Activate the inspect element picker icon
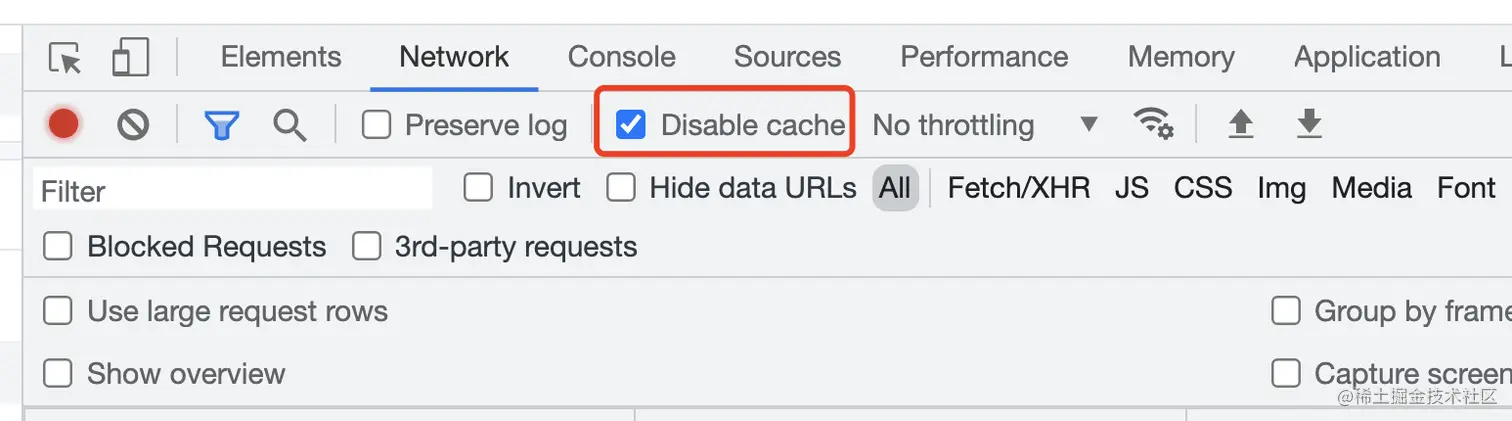Image resolution: width=1512 pixels, height=421 pixels. coord(66,58)
